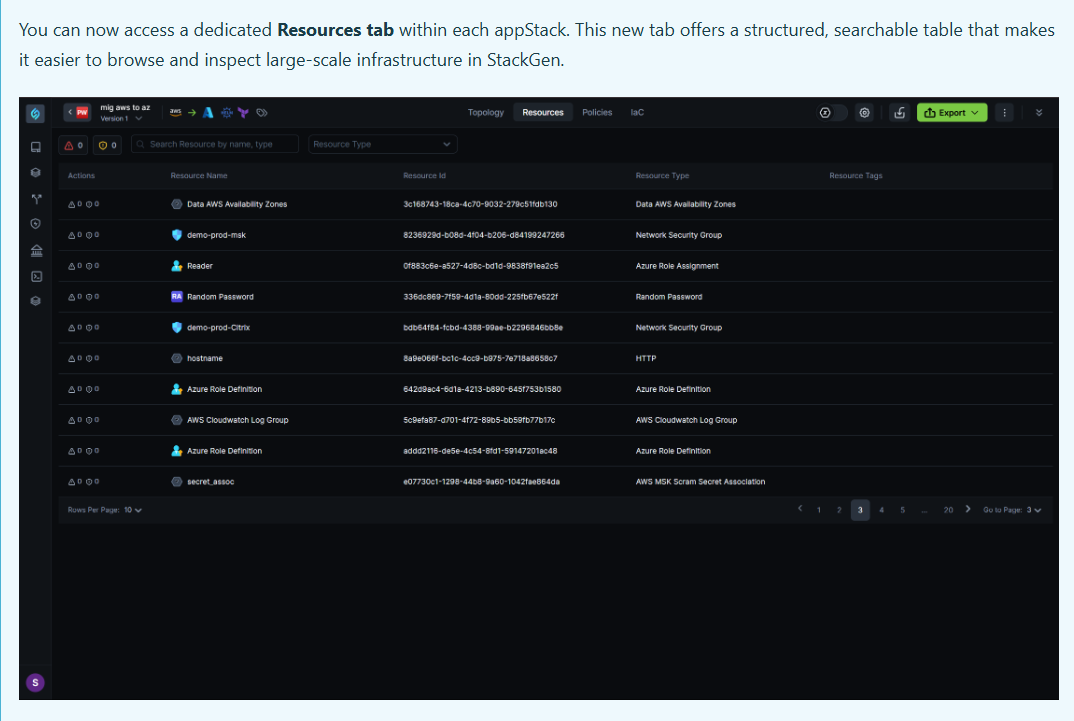
Task: Click Resource Id starting with 3c168743
Action: click(480, 204)
